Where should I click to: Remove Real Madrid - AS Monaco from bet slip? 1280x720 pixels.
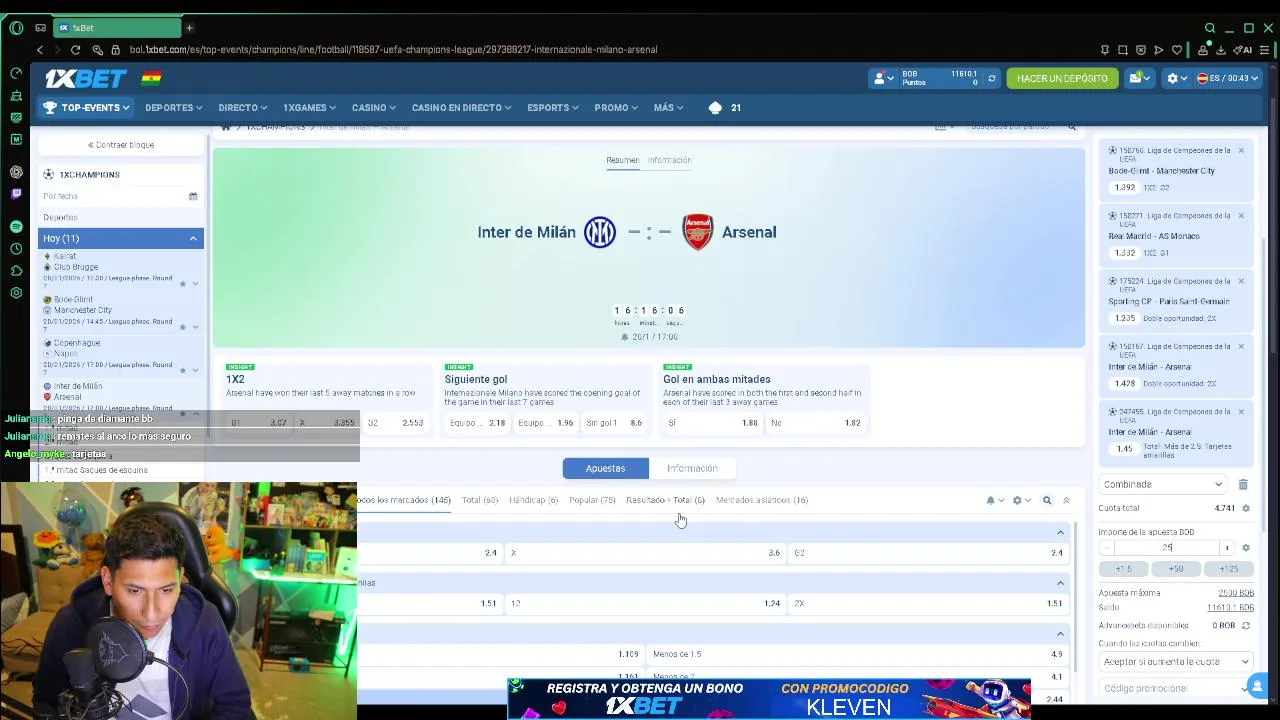click(1241, 216)
